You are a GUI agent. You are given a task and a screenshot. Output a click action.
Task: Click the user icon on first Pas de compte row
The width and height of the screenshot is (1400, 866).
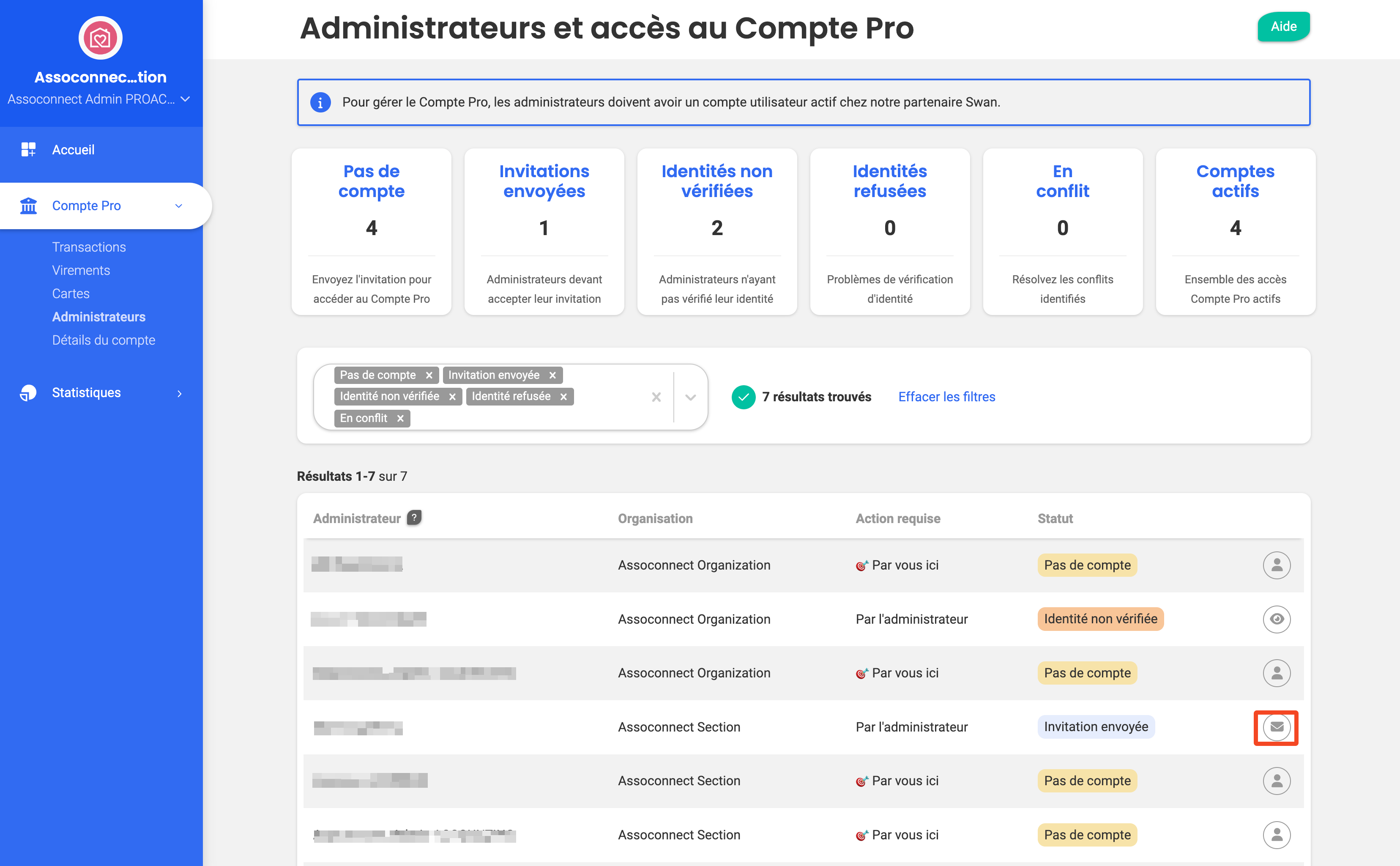[1276, 565]
